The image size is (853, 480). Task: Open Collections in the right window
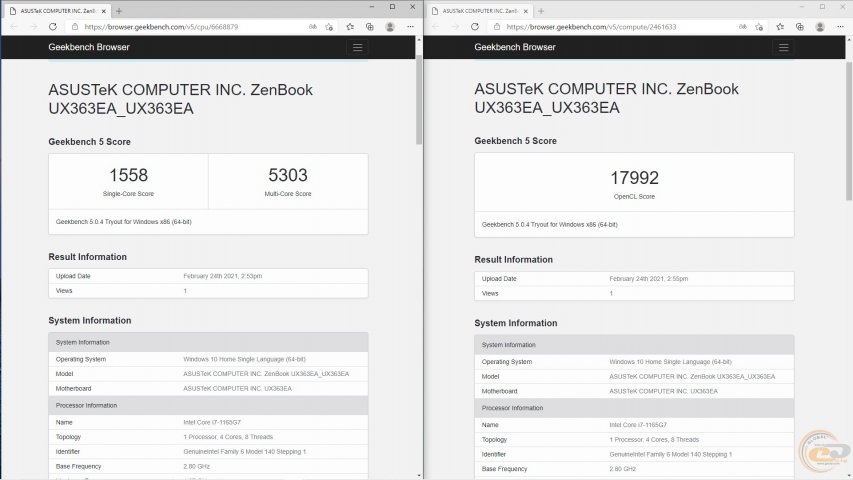pyautogui.click(x=800, y=27)
